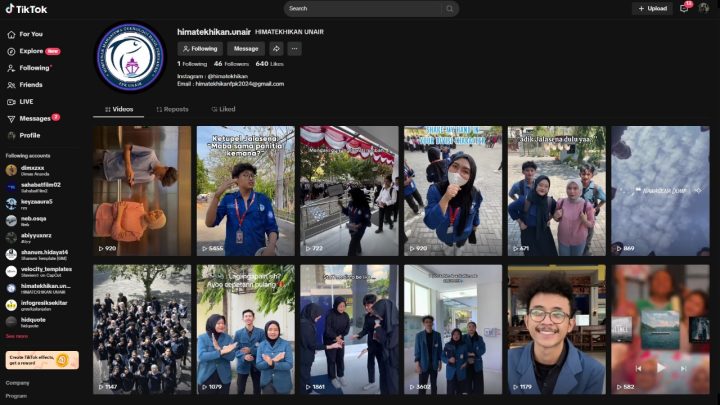Open the Friends section in sidebar

coord(30,85)
